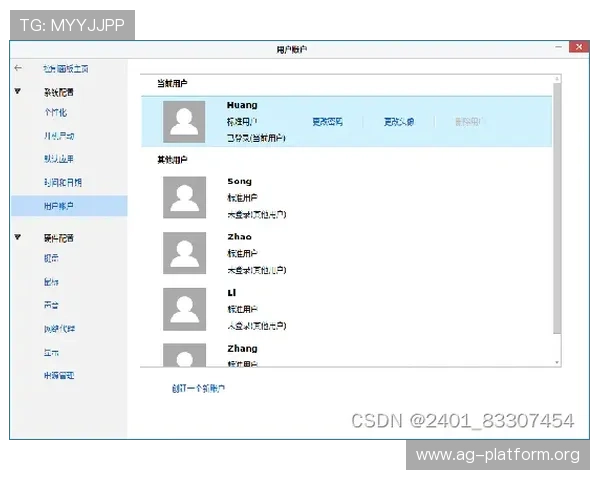Open Huang's avatar picture

coord(184,122)
